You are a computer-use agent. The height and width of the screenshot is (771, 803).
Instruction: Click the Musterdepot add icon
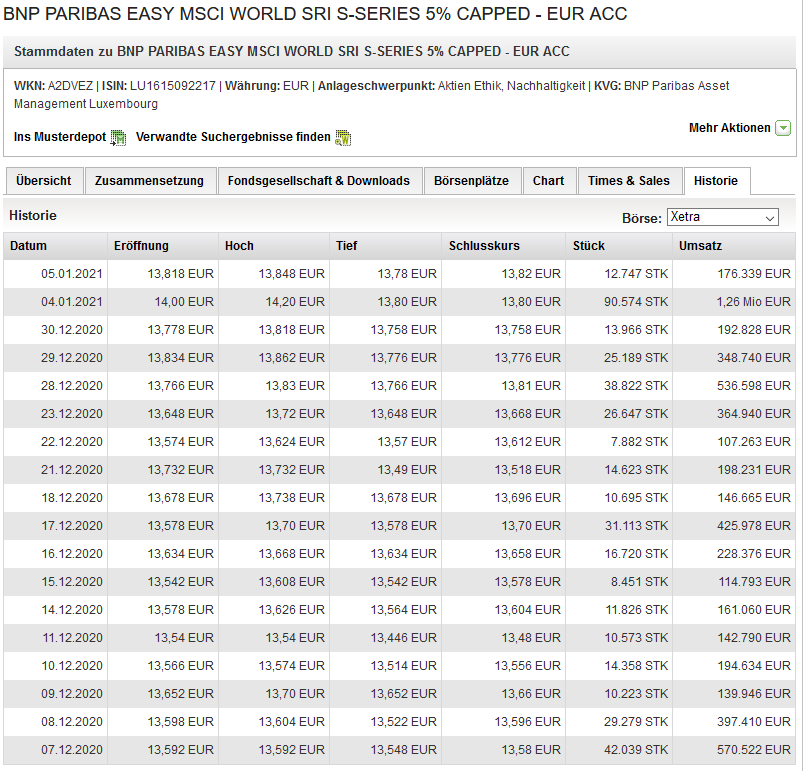tap(118, 138)
